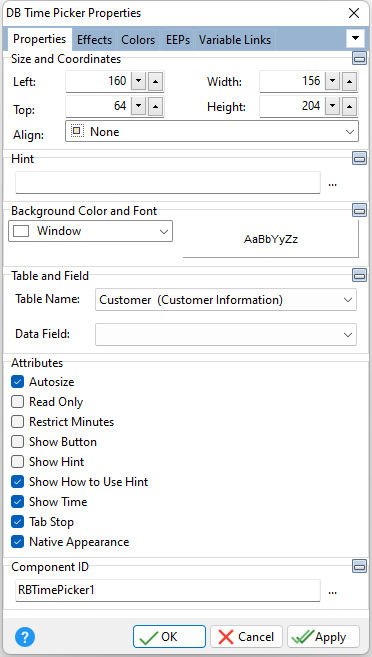The width and height of the screenshot is (372, 657).
Task: Collapse the Hint section
Action: tap(359, 158)
